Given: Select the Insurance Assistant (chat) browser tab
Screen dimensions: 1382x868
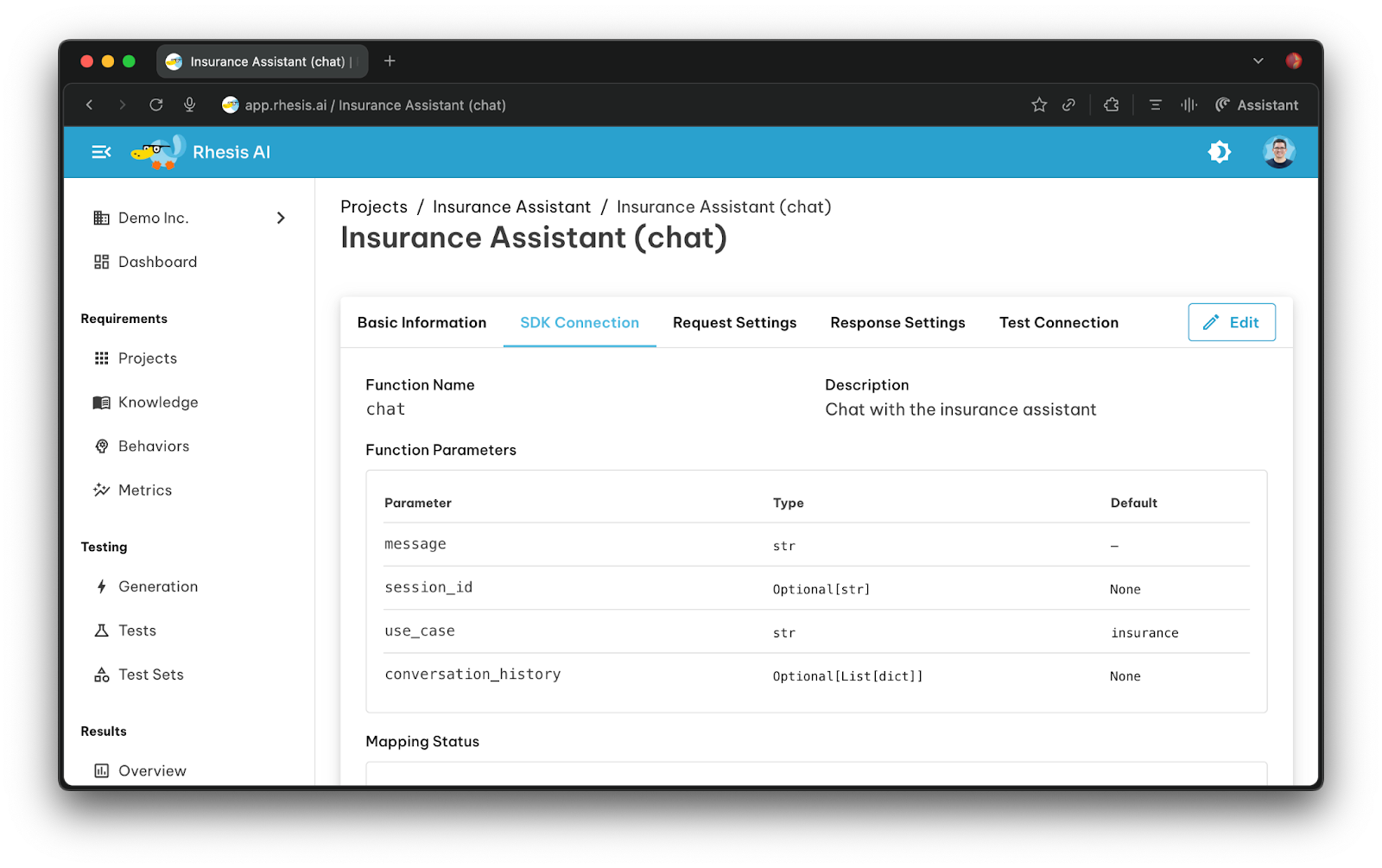Looking at the screenshot, I should pos(263,61).
